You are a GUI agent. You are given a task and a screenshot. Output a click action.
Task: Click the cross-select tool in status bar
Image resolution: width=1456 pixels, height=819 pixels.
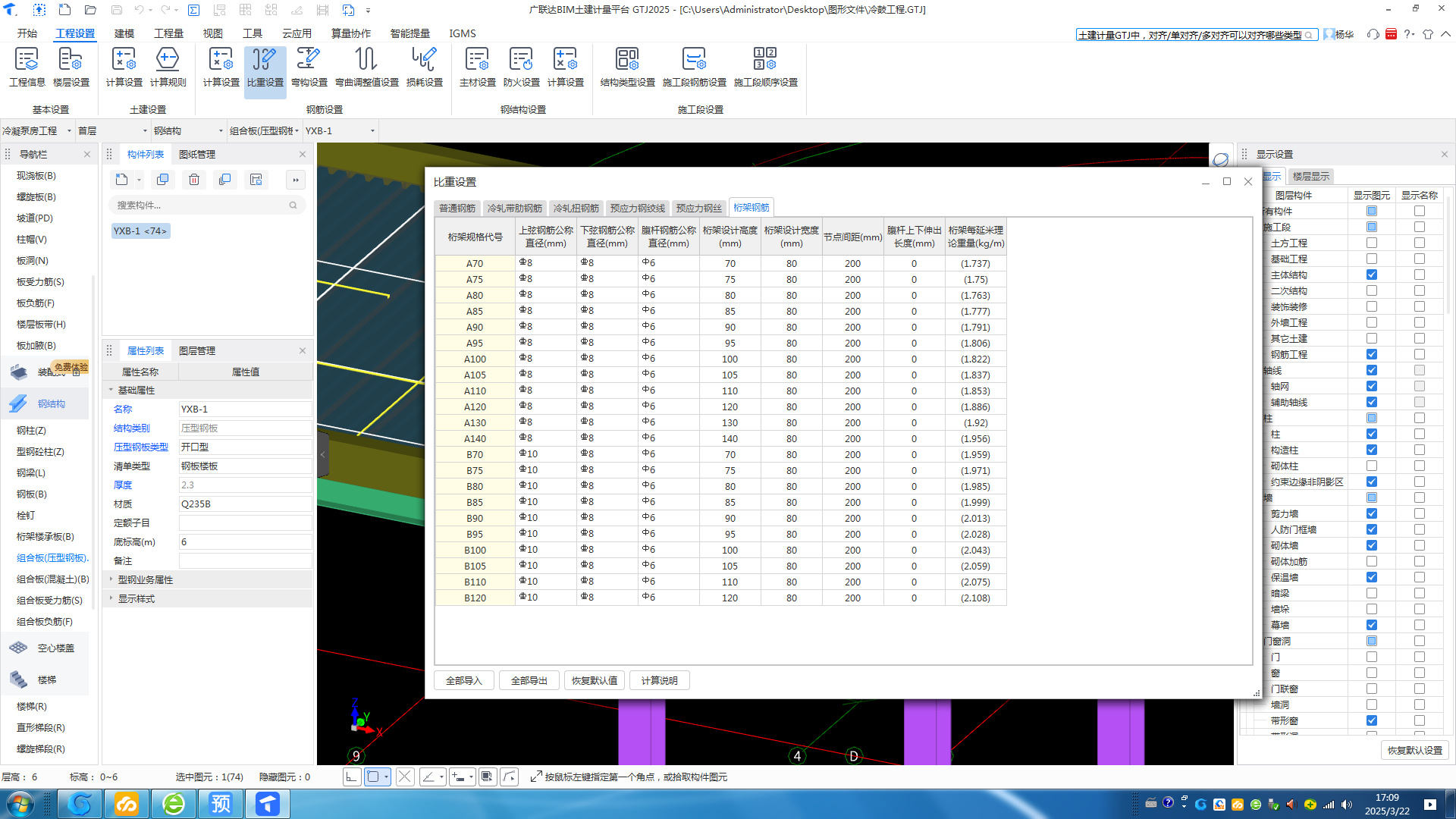[405, 777]
